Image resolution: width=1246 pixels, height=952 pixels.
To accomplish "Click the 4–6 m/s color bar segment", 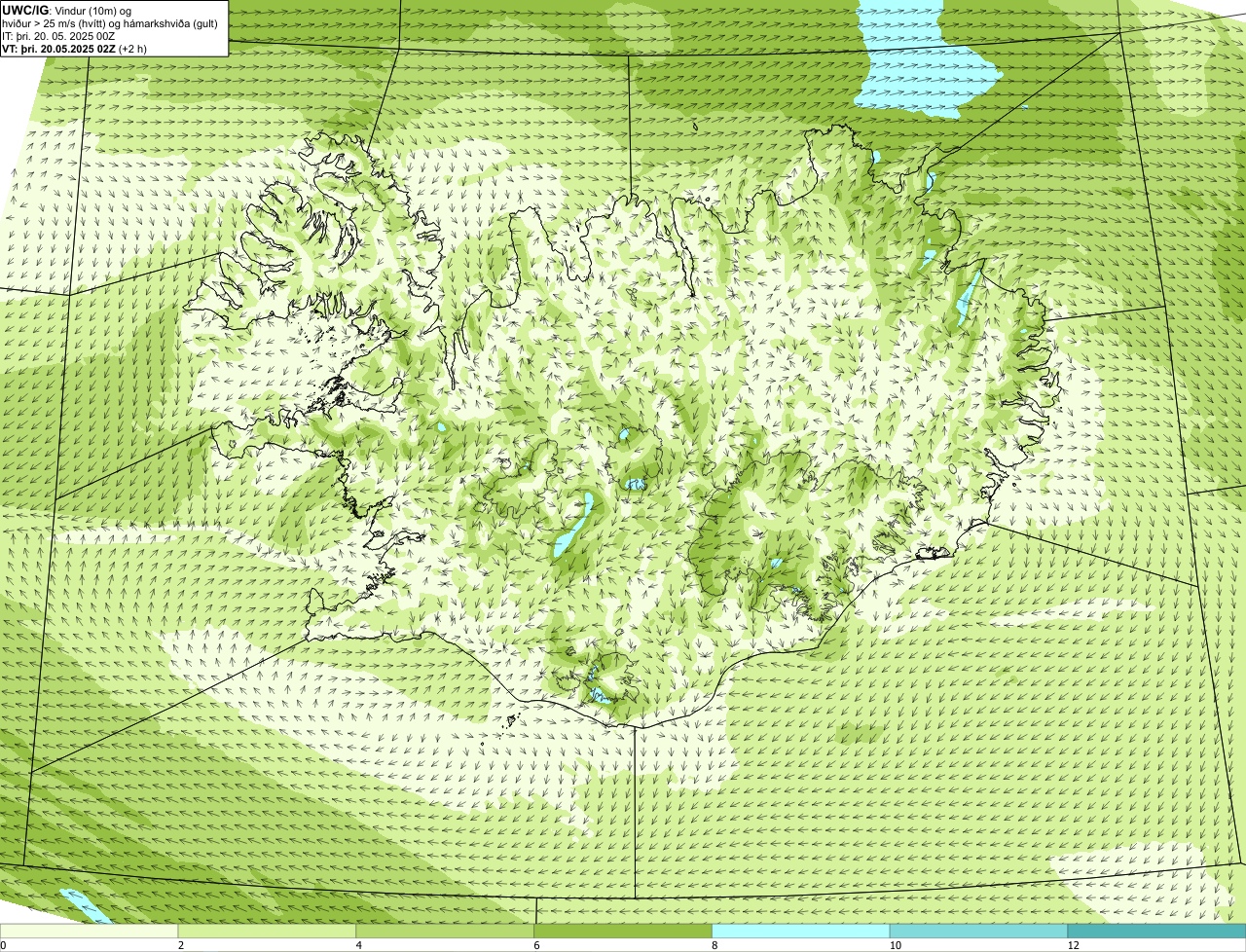I will pos(446,931).
